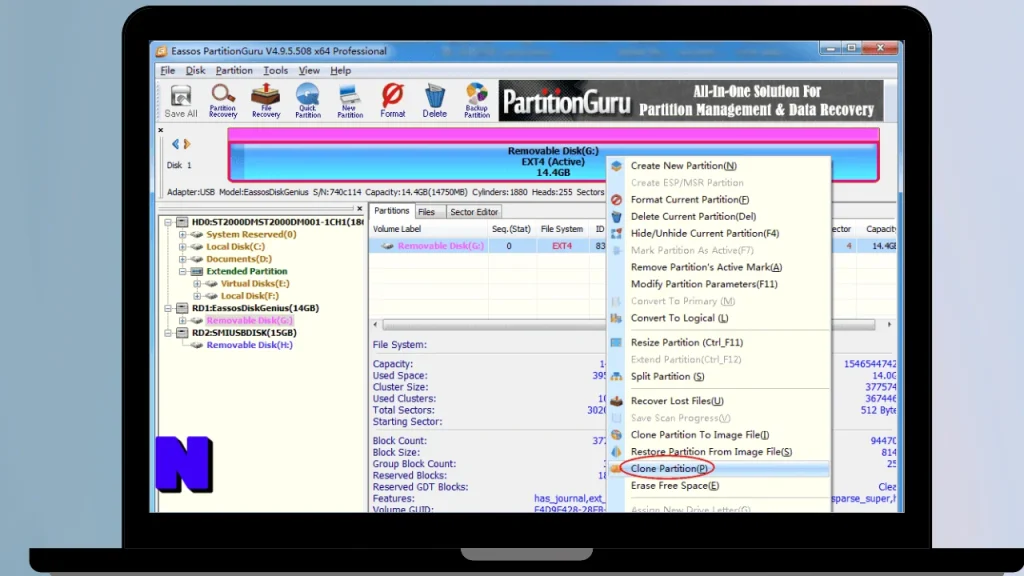Close the disk tree panel

359,209
